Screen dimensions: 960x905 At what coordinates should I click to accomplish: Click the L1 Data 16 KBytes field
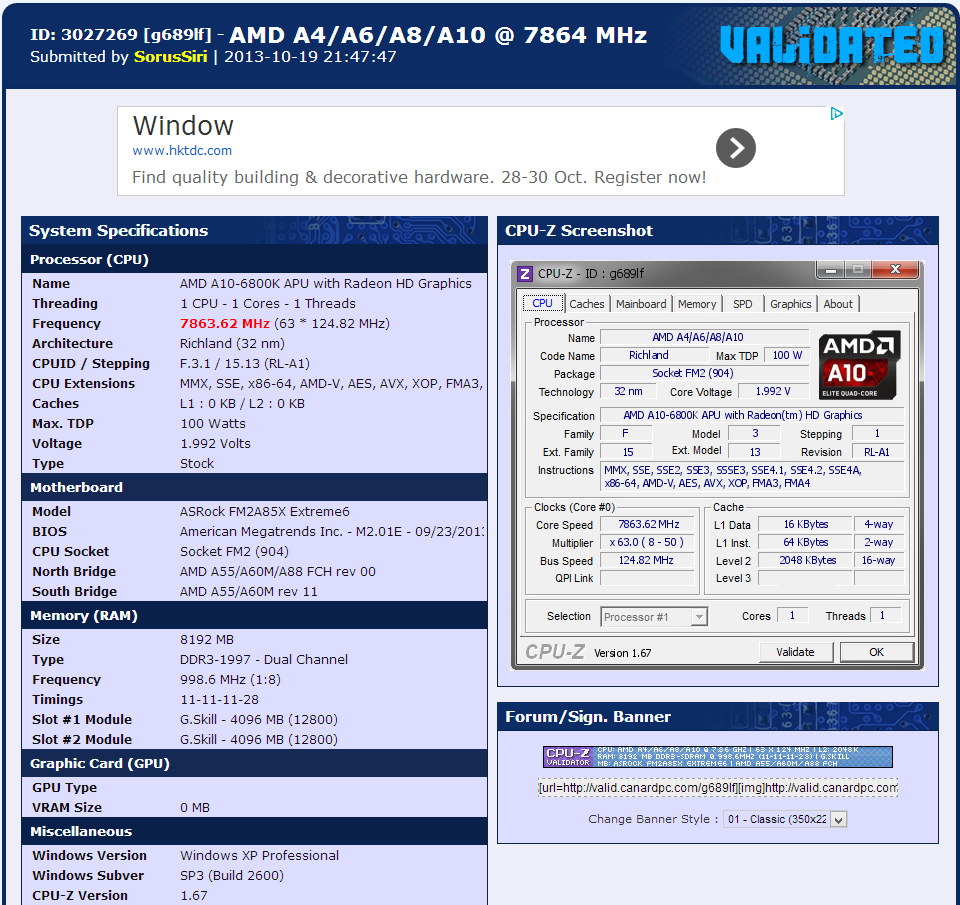click(806, 524)
